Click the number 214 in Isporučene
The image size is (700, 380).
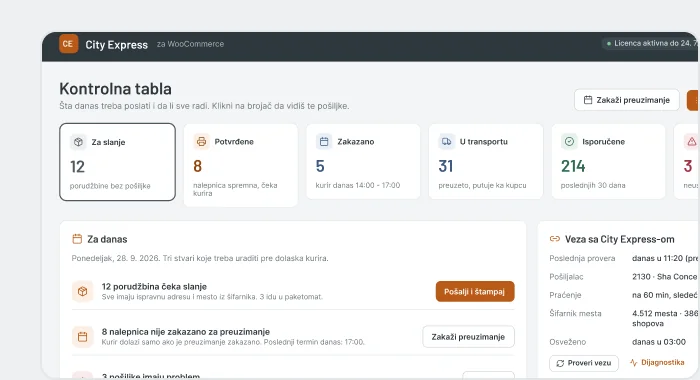[x=573, y=166]
